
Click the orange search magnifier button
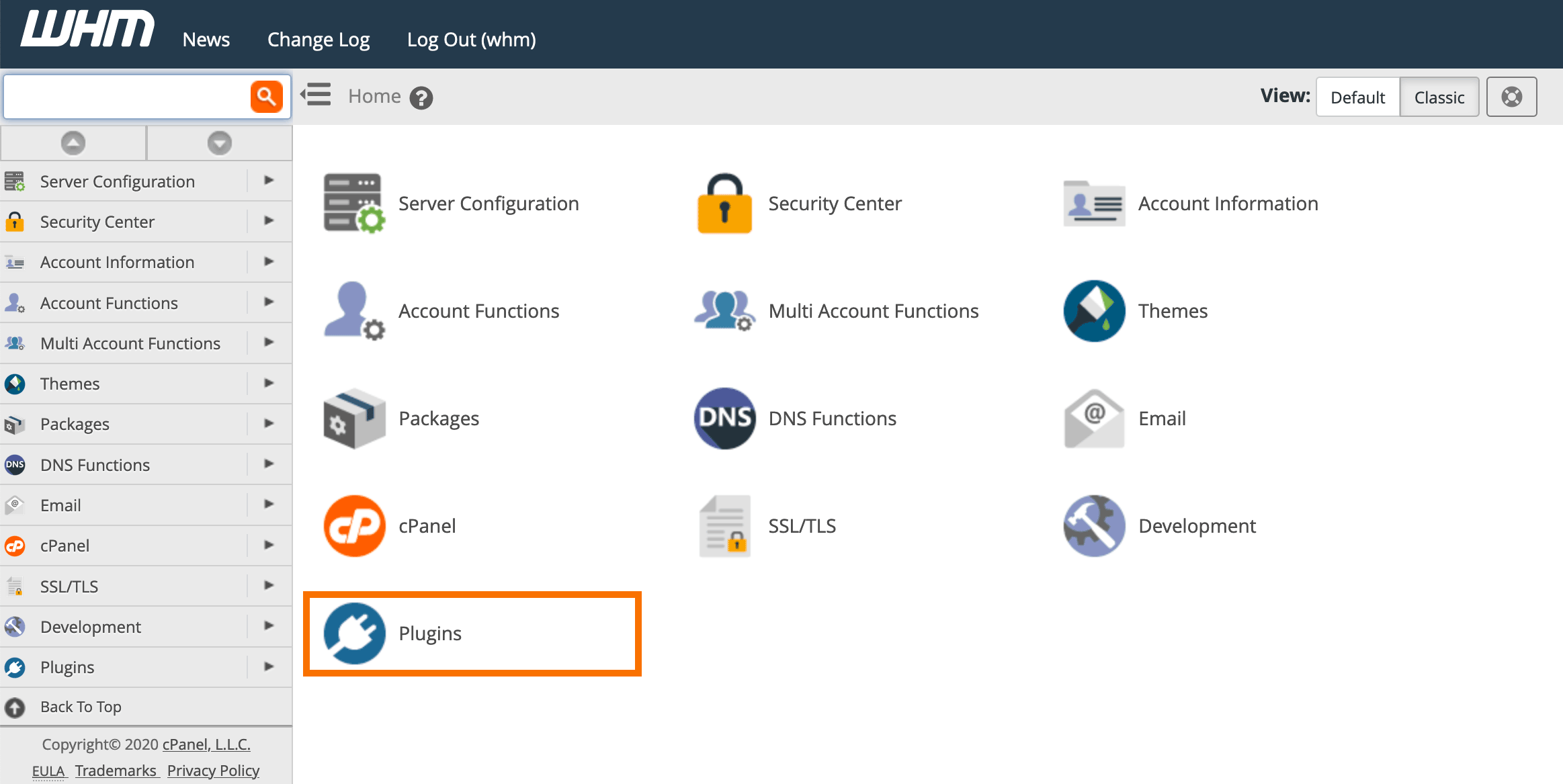[x=266, y=97]
